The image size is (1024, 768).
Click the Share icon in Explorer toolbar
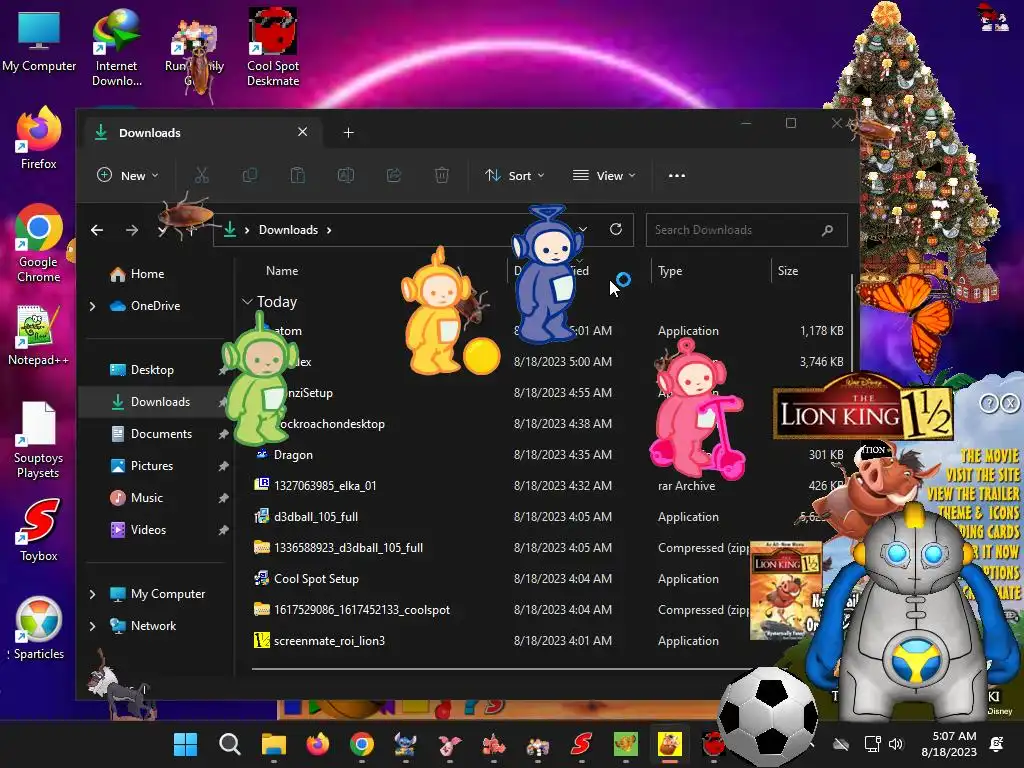pyautogui.click(x=394, y=175)
